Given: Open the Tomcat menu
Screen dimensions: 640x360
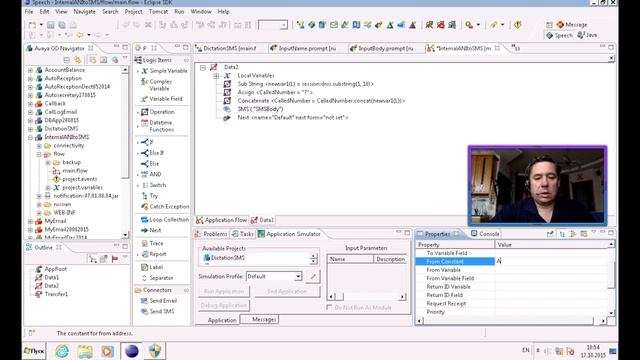Looking at the screenshot, I should click(158, 12).
